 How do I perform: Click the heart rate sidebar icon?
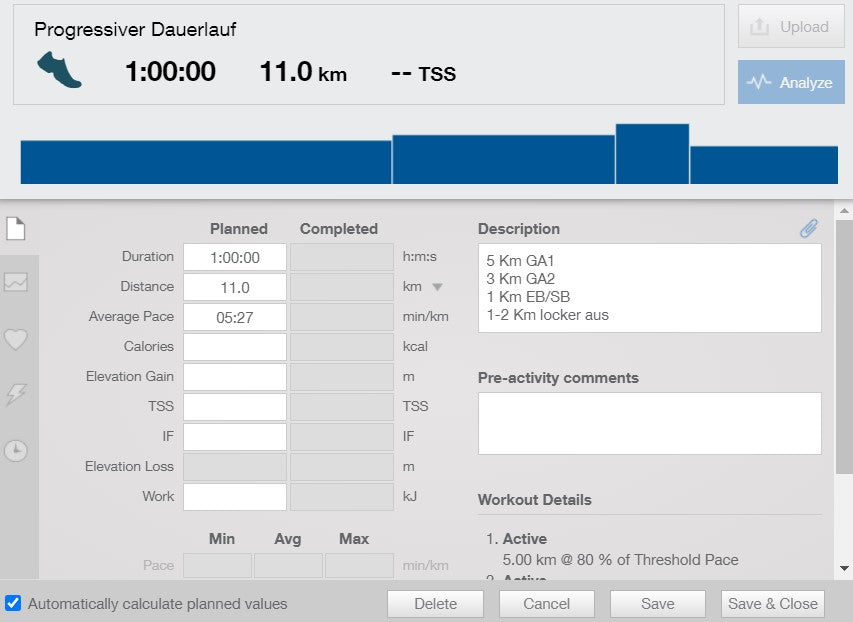15,340
